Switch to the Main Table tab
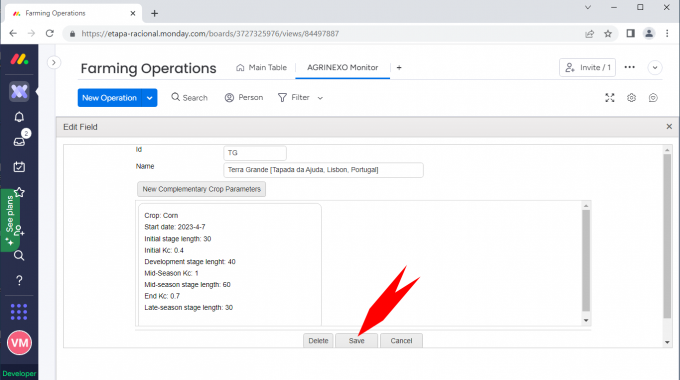Viewport: 680px width, 380px height. (262, 68)
